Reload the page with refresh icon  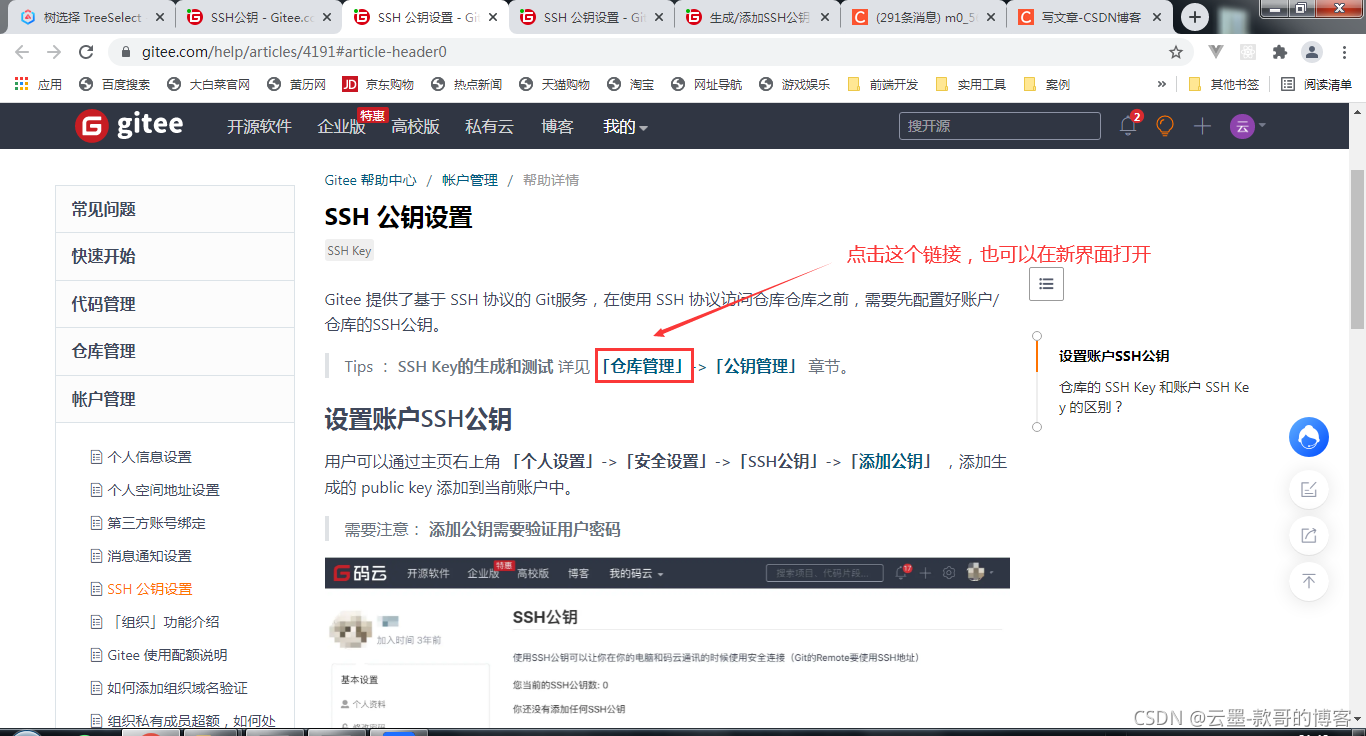[x=86, y=52]
